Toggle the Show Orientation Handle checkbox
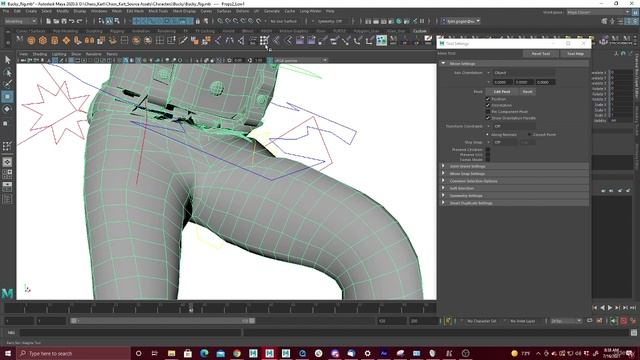 (x=488, y=118)
